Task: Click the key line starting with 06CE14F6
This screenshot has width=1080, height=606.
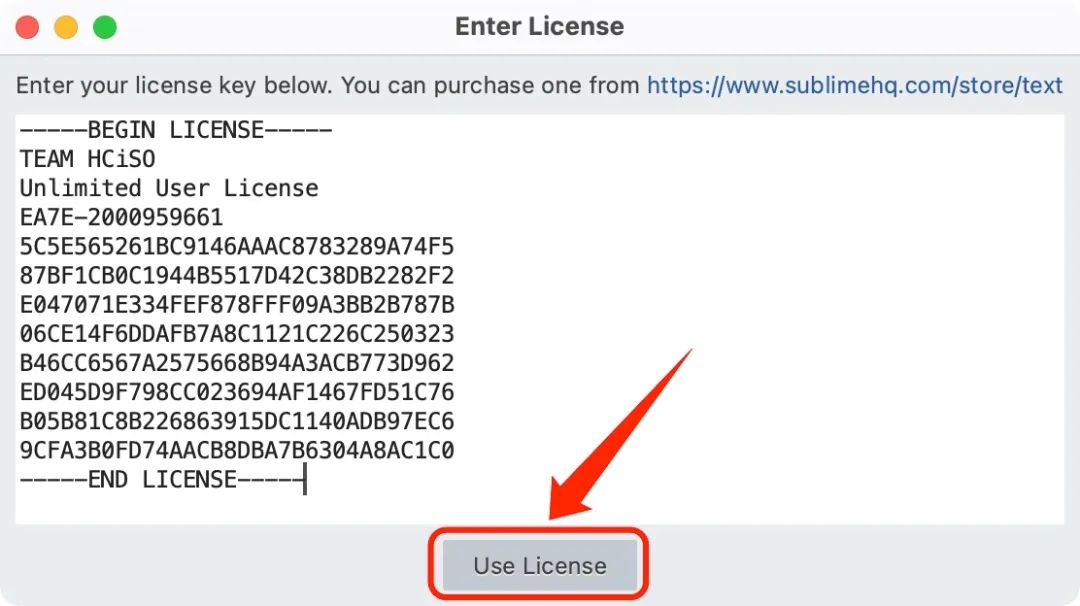Action: pyautogui.click(x=237, y=334)
